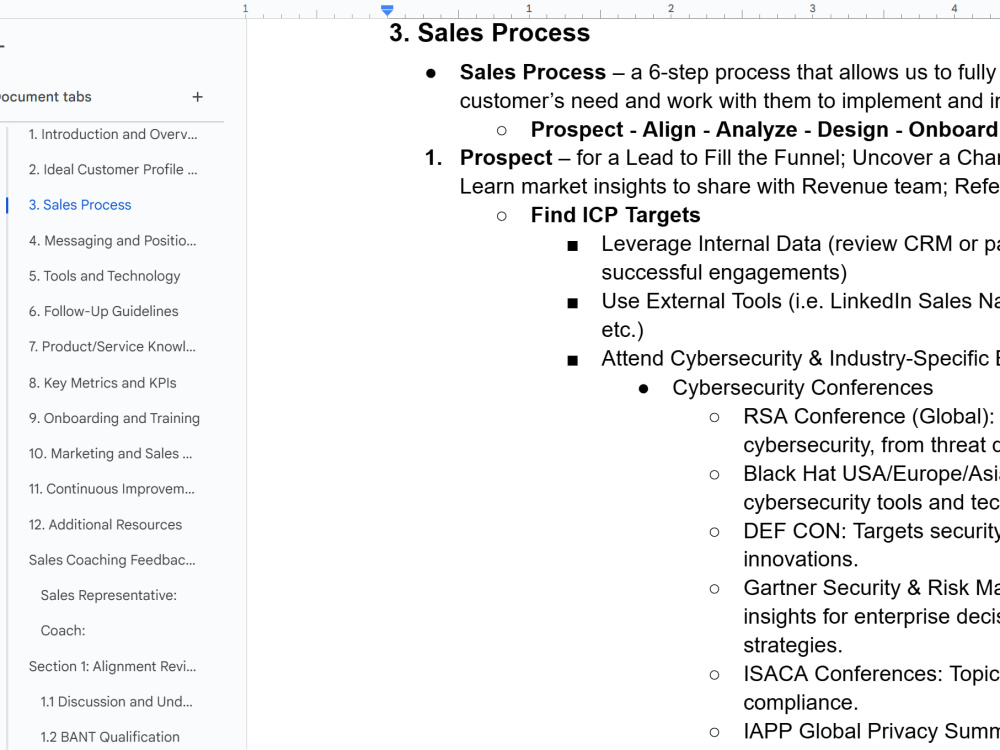The image size is (1000, 750).
Task: Jump to '1.1 Discussion and Und...' heading
Action: pyautogui.click(x=117, y=702)
